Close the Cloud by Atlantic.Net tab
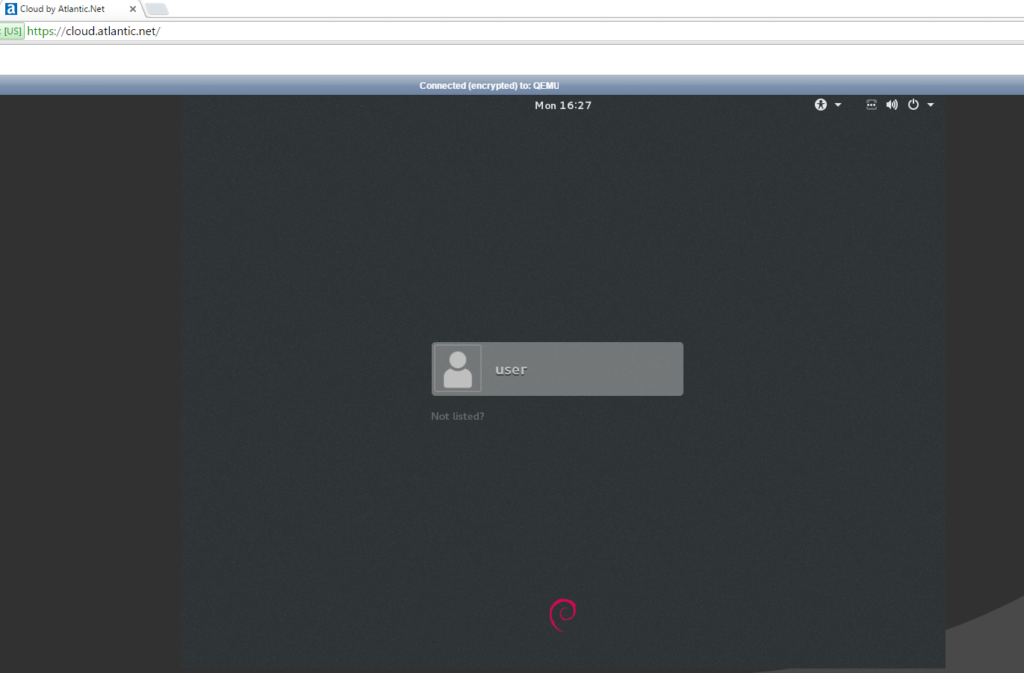The image size is (1024, 673). click(133, 8)
